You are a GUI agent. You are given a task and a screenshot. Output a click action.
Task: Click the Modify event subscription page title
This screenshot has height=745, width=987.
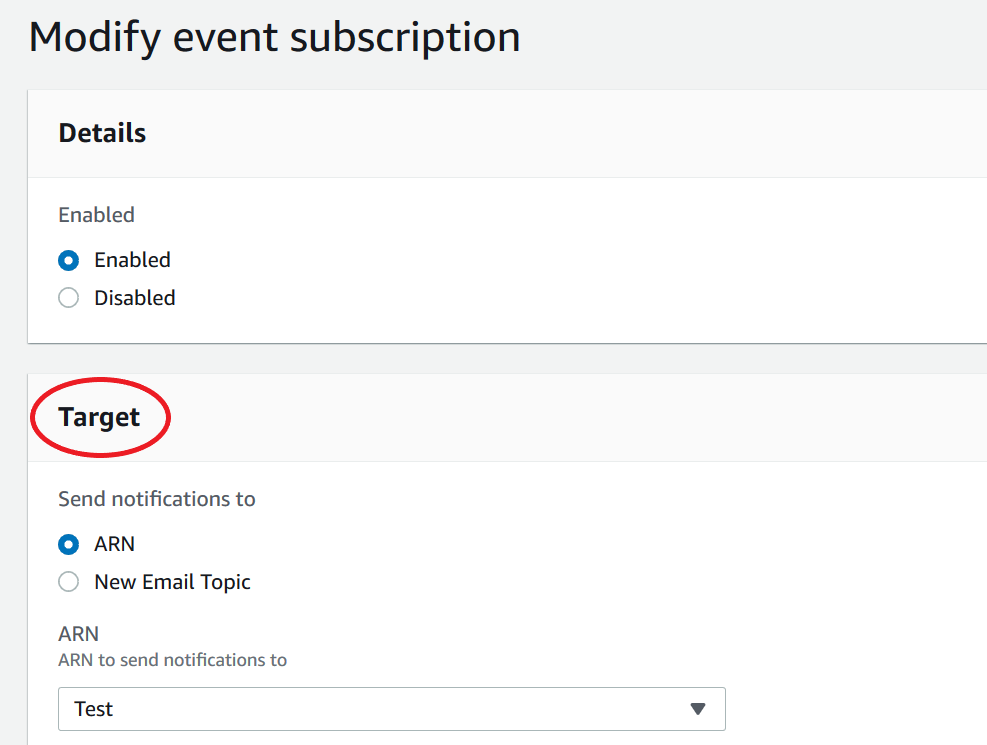(275, 37)
